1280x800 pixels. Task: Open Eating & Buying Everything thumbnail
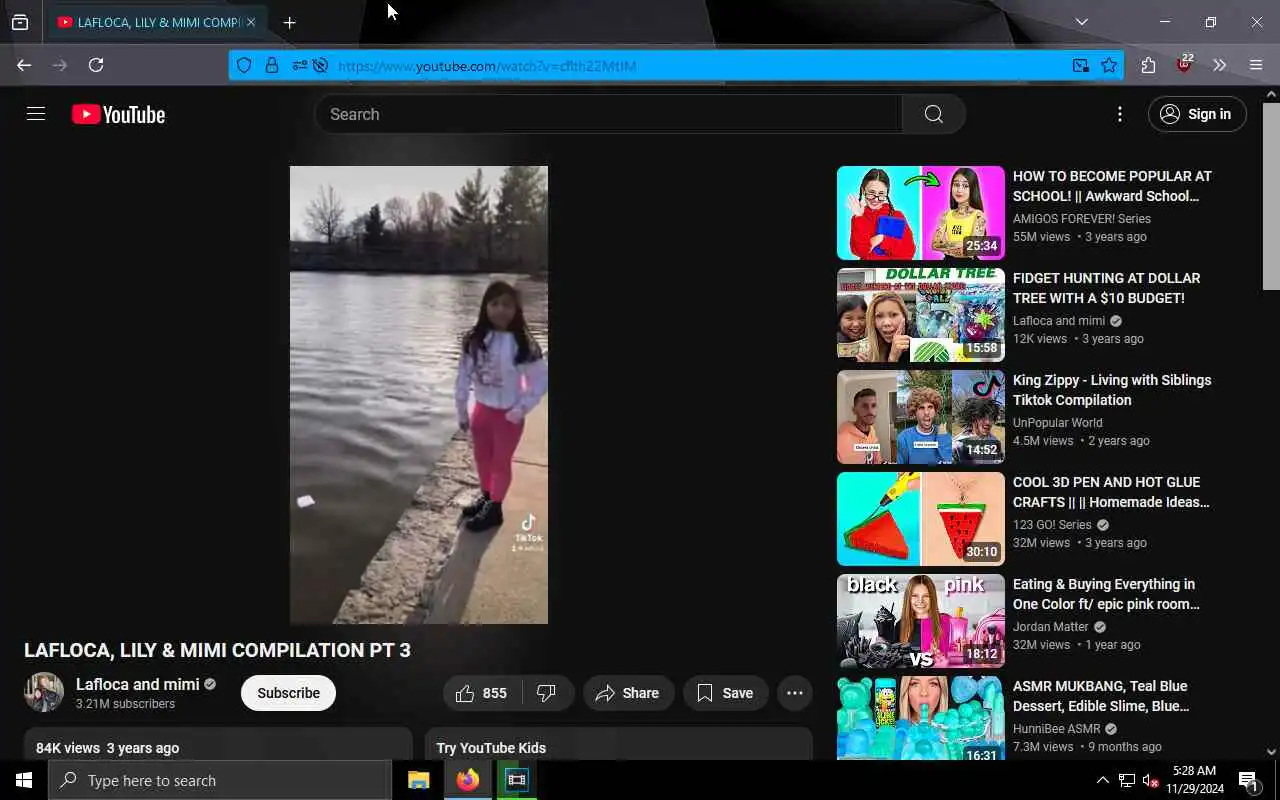[920, 621]
